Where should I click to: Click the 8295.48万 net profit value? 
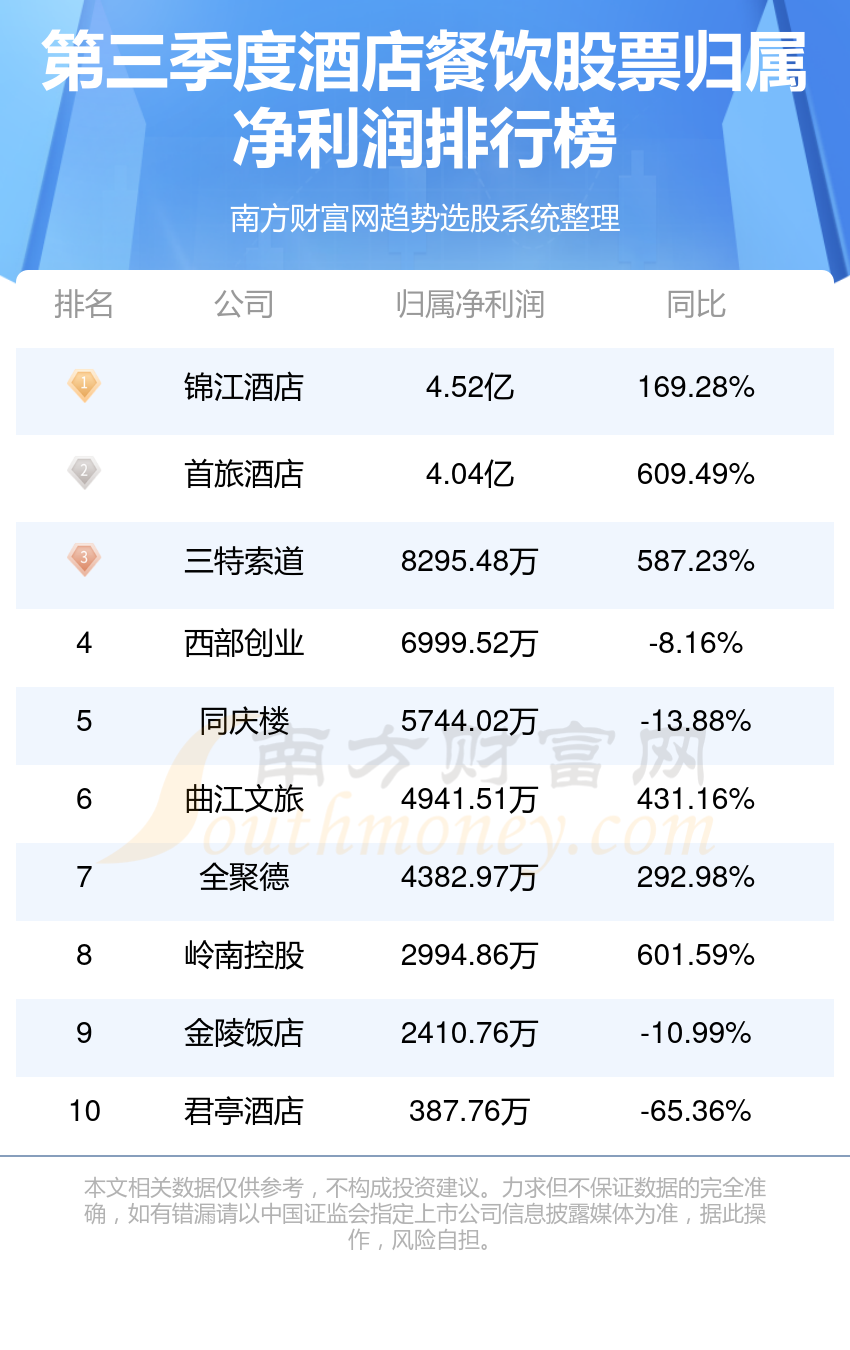(469, 561)
